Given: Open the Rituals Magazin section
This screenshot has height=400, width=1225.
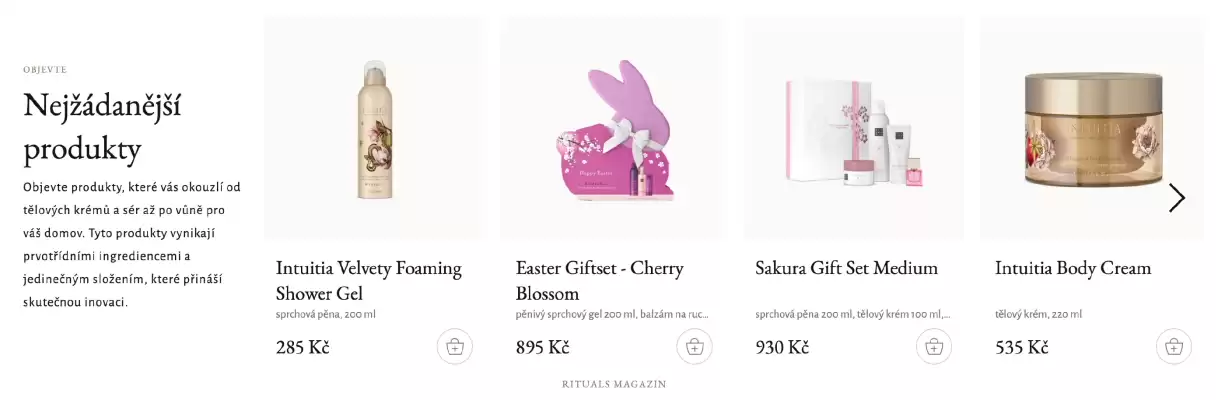Looking at the screenshot, I should click(x=614, y=384).
